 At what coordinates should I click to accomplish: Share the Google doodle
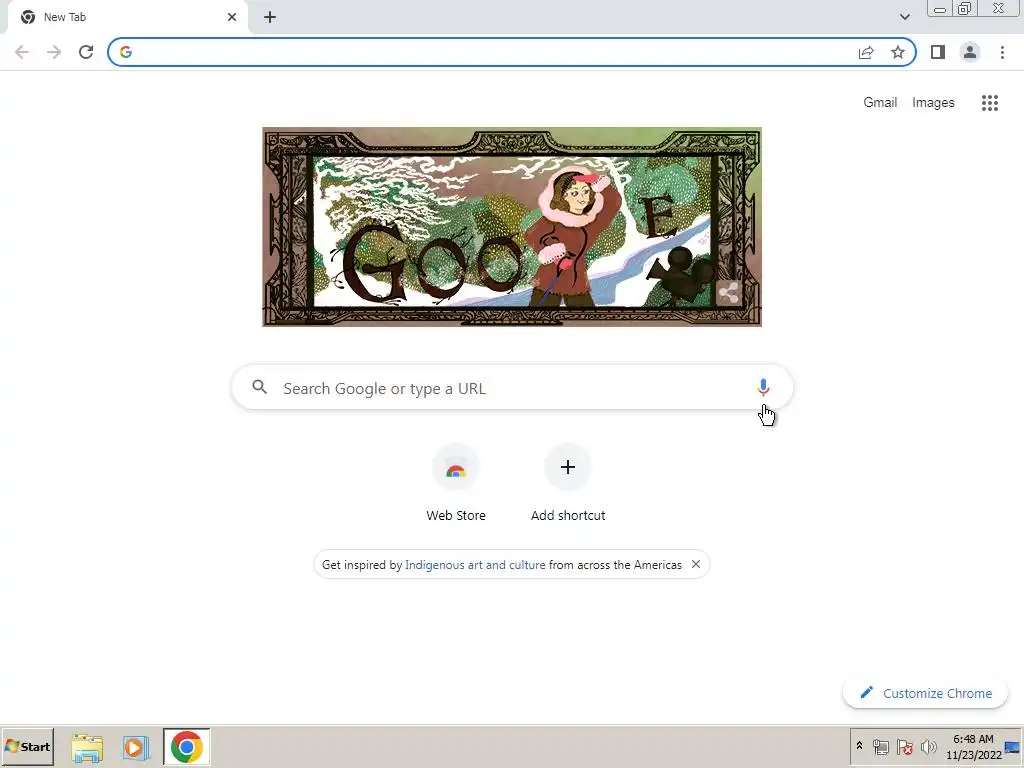point(728,293)
